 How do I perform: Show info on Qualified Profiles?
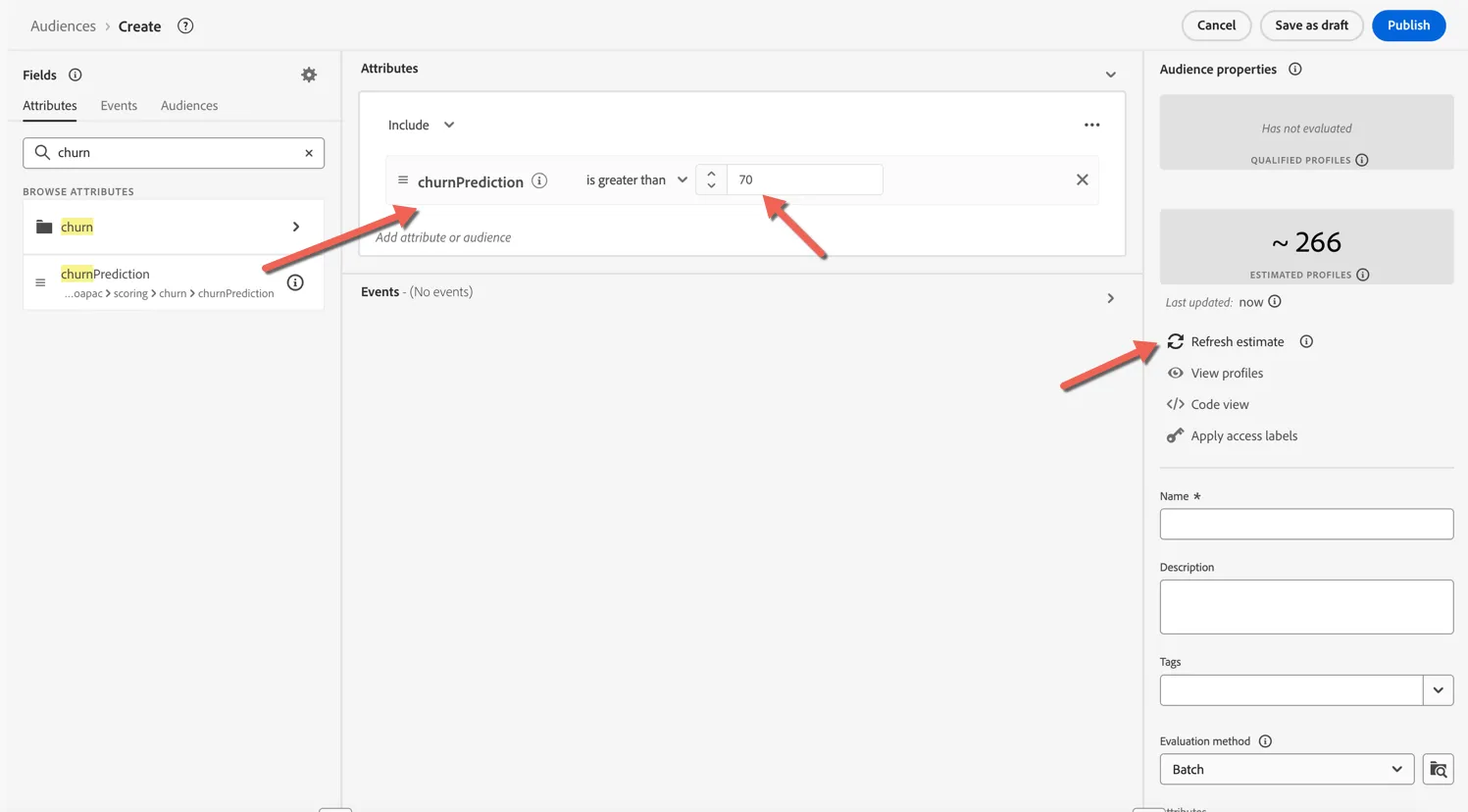click(x=1362, y=160)
